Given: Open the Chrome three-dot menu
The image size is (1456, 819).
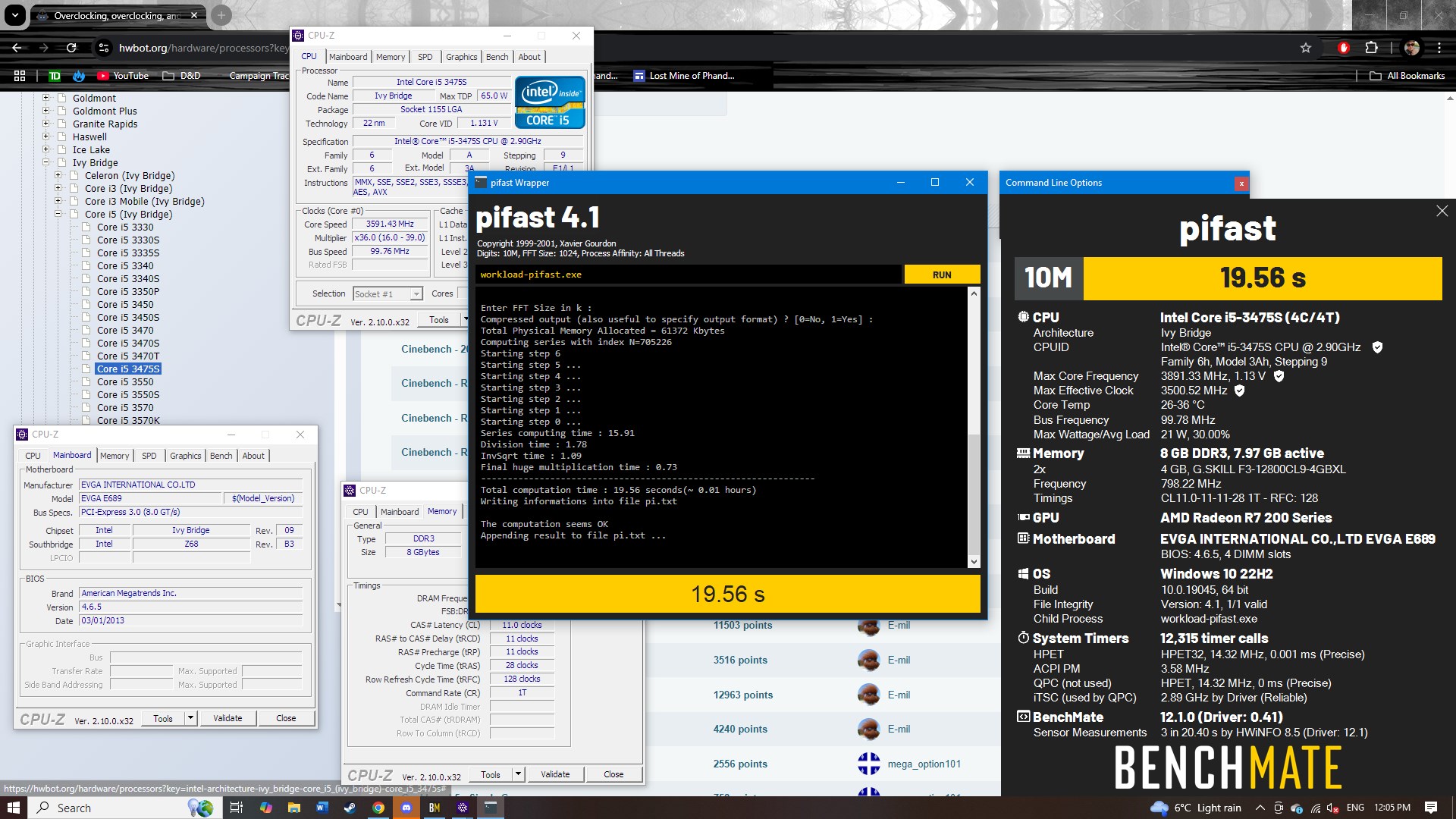Looking at the screenshot, I should [1439, 48].
